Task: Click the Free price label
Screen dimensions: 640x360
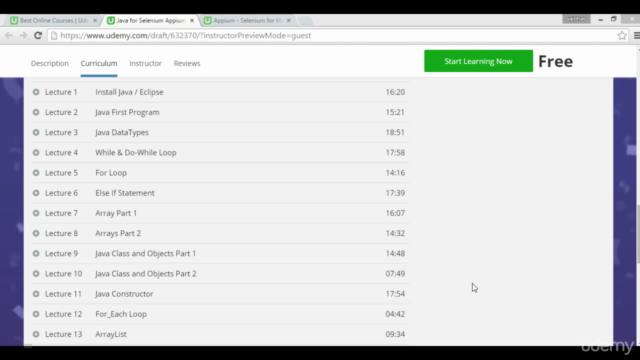Action: (x=556, y=61)
